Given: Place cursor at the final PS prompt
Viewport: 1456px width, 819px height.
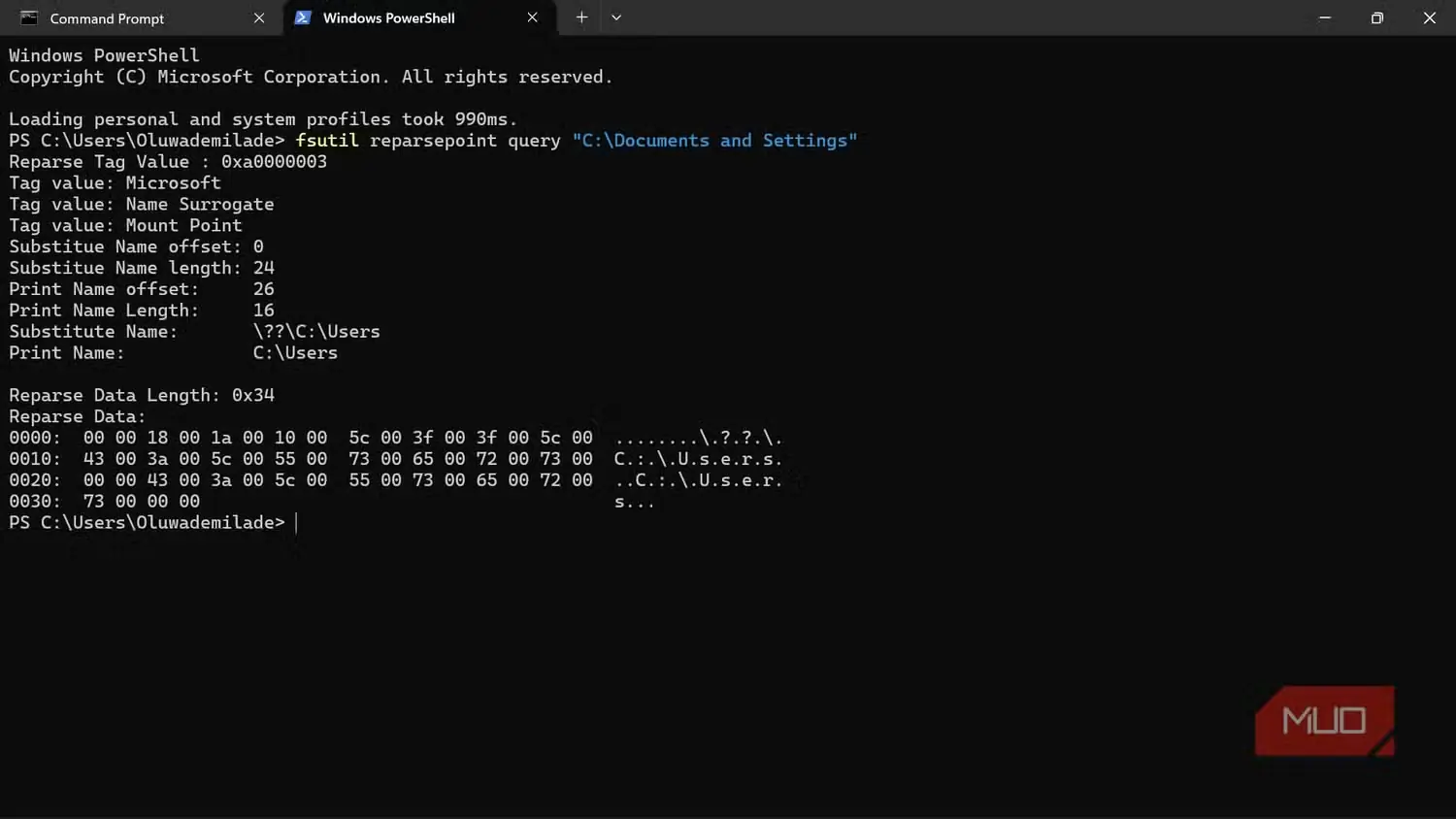Looking at the screenshot, I should [296, 524].
